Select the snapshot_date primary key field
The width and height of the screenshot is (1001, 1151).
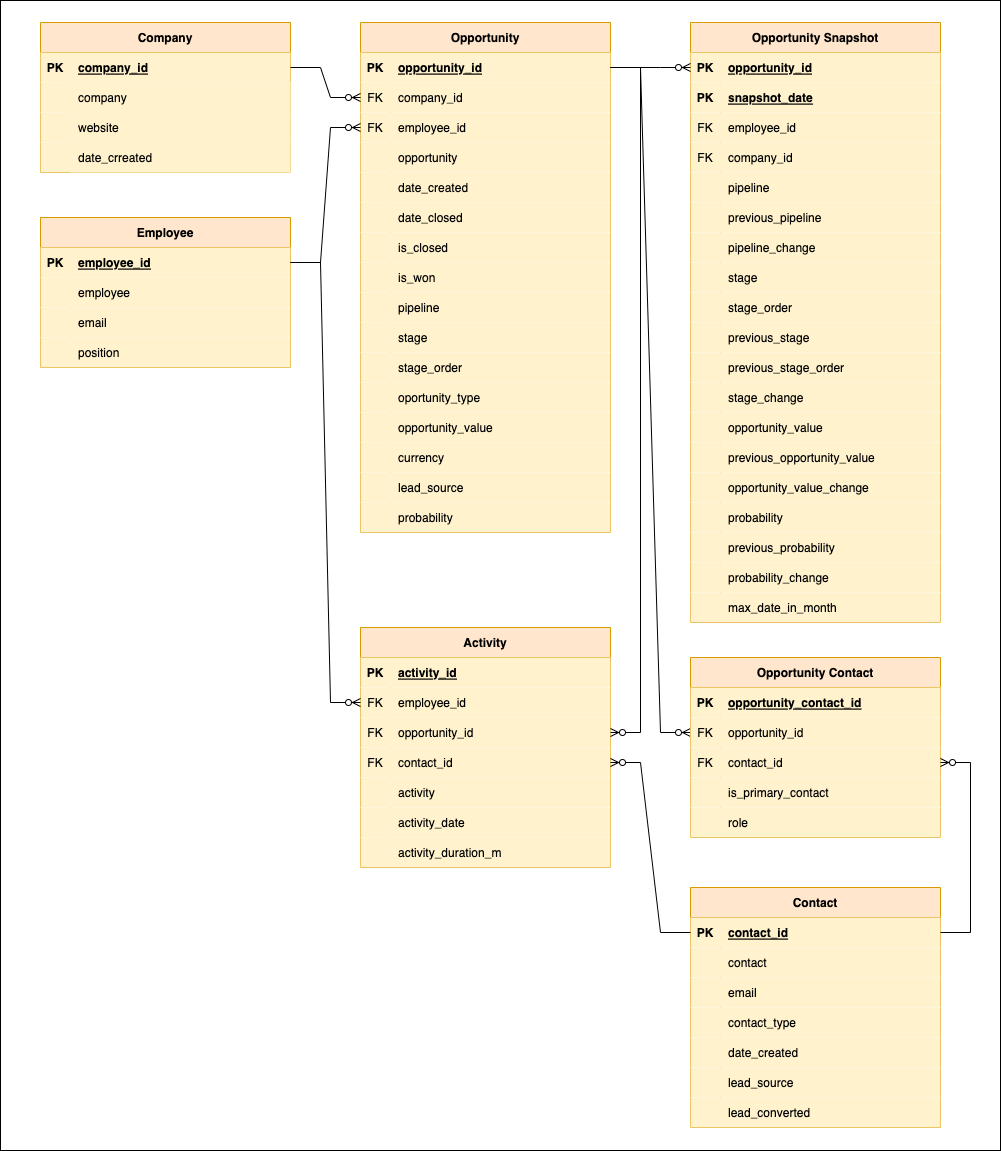click(770, 98)
